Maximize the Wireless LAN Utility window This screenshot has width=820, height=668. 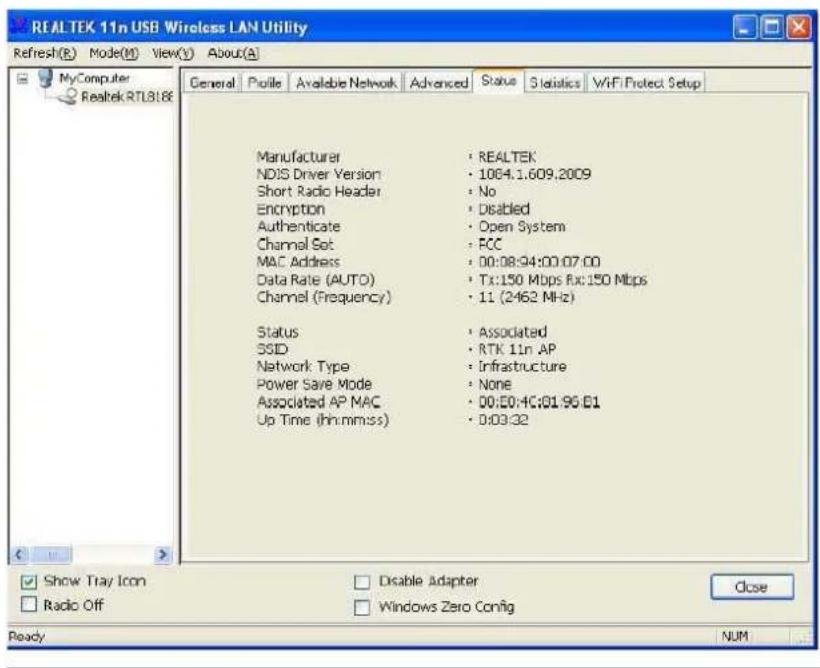pos(771,27)
